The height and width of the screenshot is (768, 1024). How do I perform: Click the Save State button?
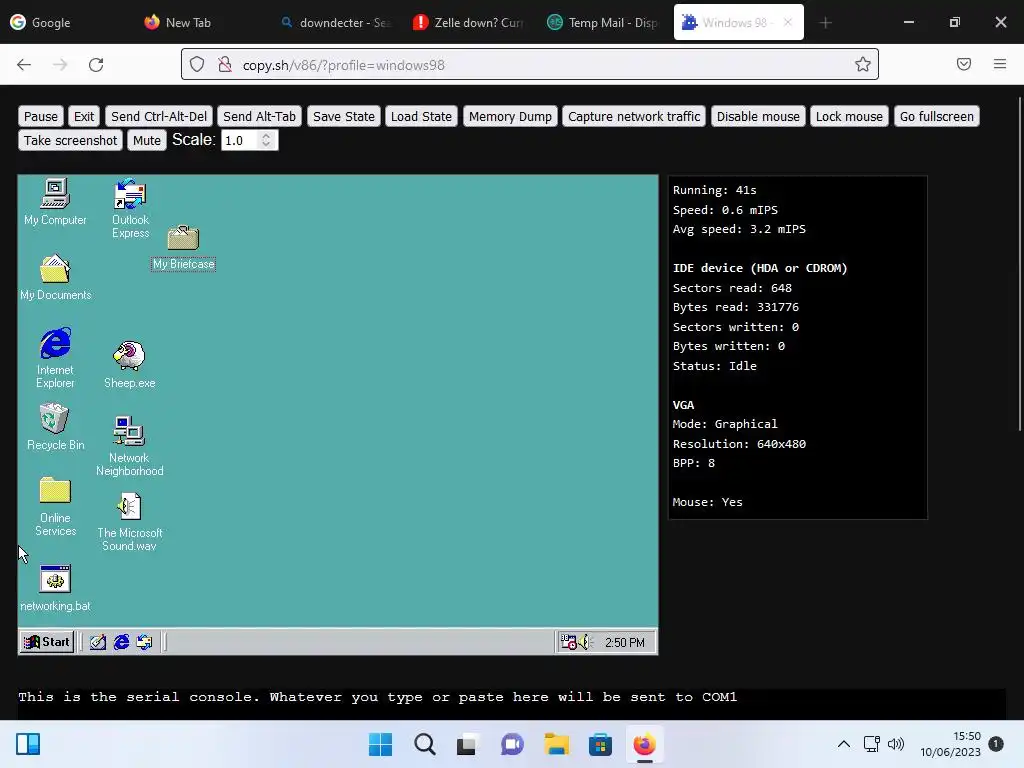pos(344,116)
